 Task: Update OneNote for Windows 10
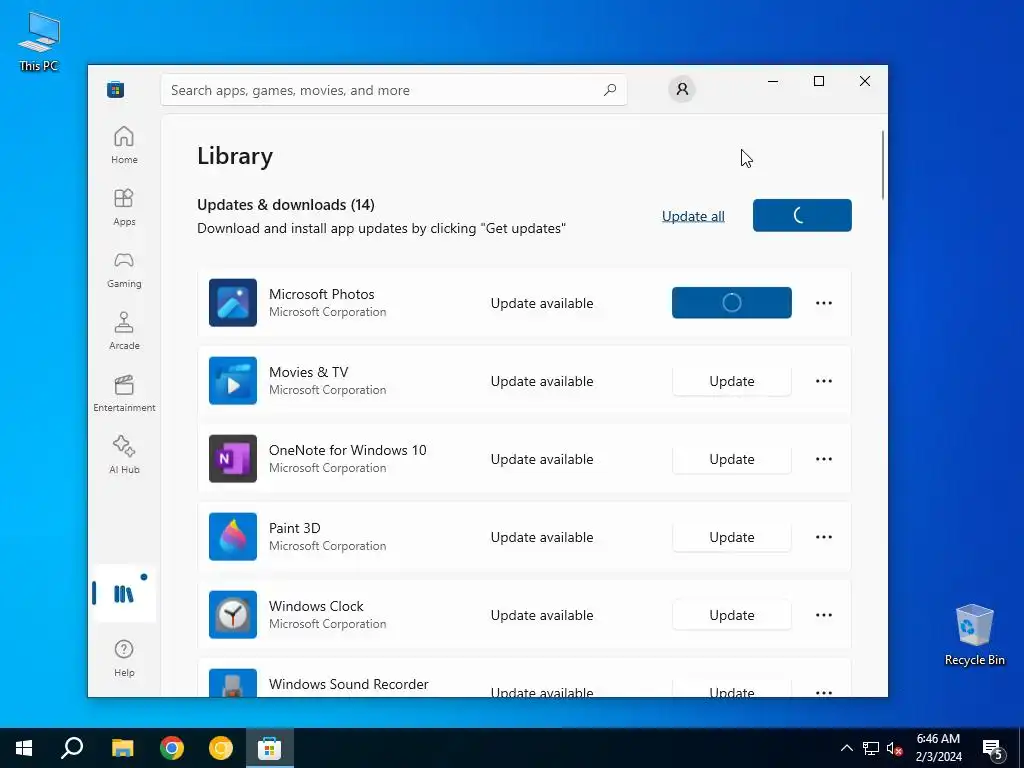tap(731, 459)
